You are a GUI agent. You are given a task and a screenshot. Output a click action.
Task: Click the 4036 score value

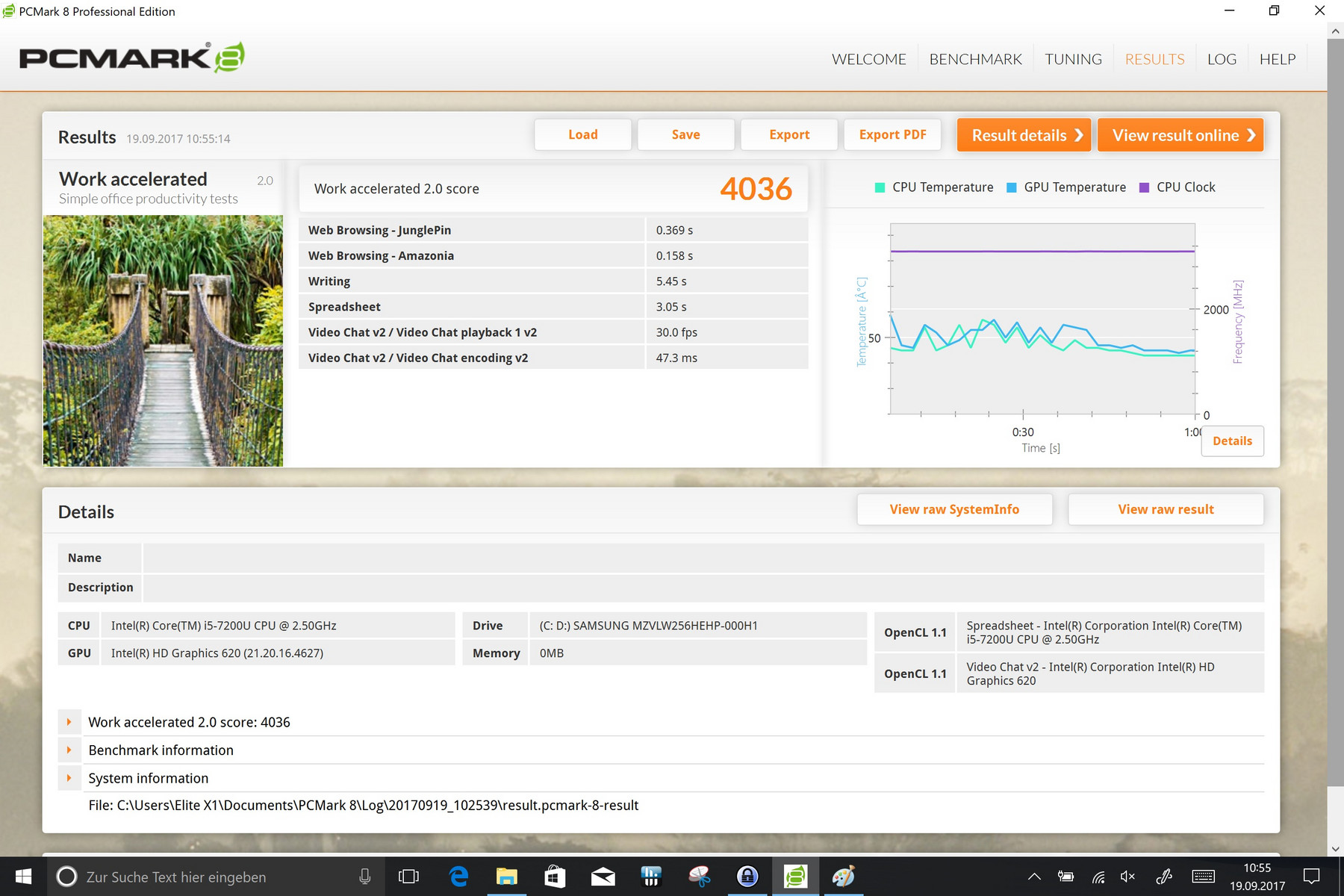pyautogui.click(x=756, y=189)
